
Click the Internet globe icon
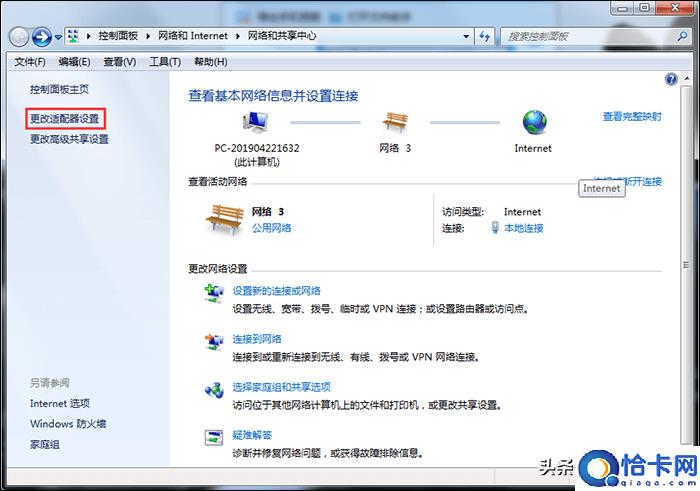point(534,122)
